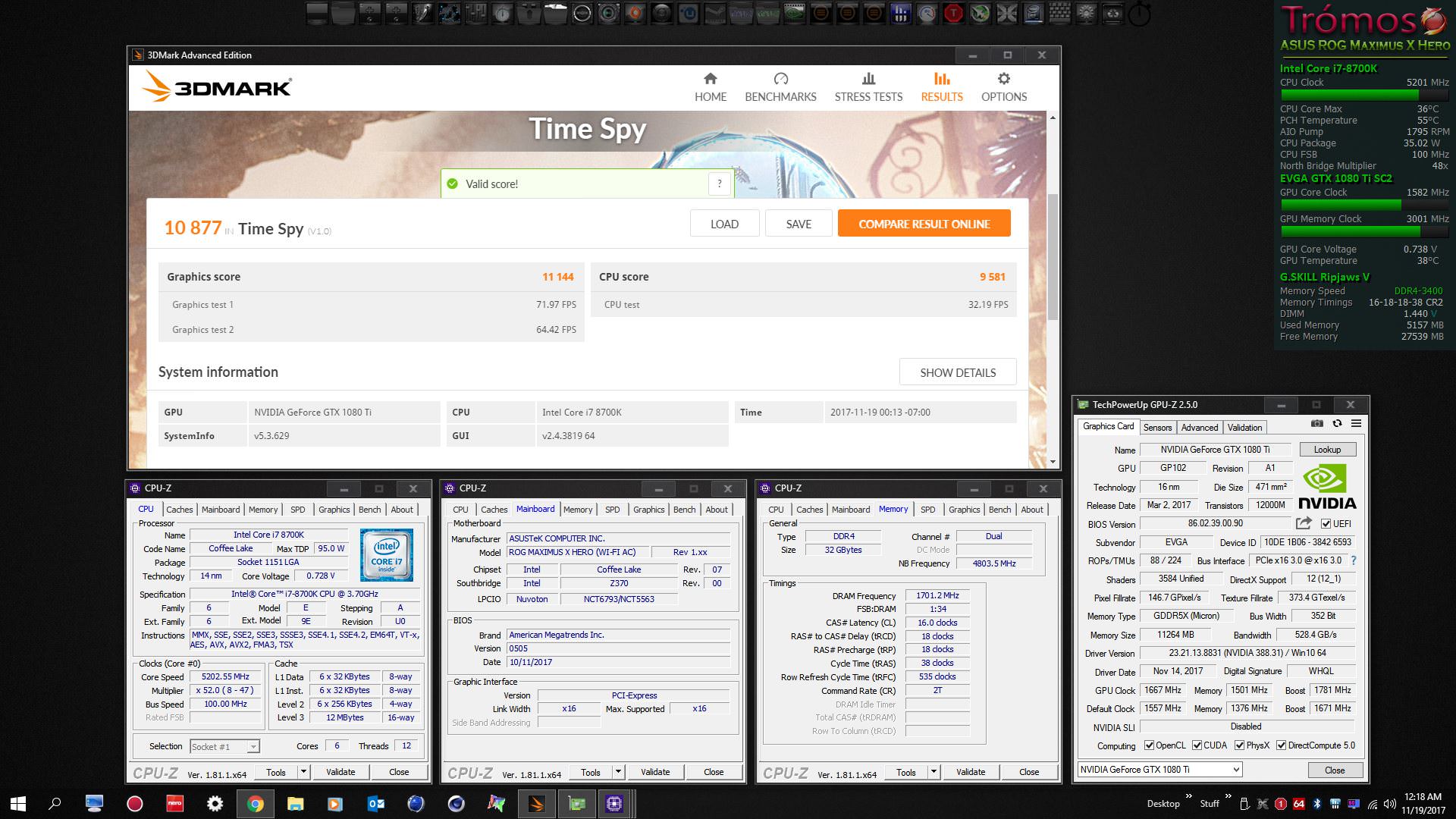Image resolution: width=1456 pixels, height=819 pixels.
Task: Open Bench tab in CPU-Z Memory window
Action: [999, 510]
